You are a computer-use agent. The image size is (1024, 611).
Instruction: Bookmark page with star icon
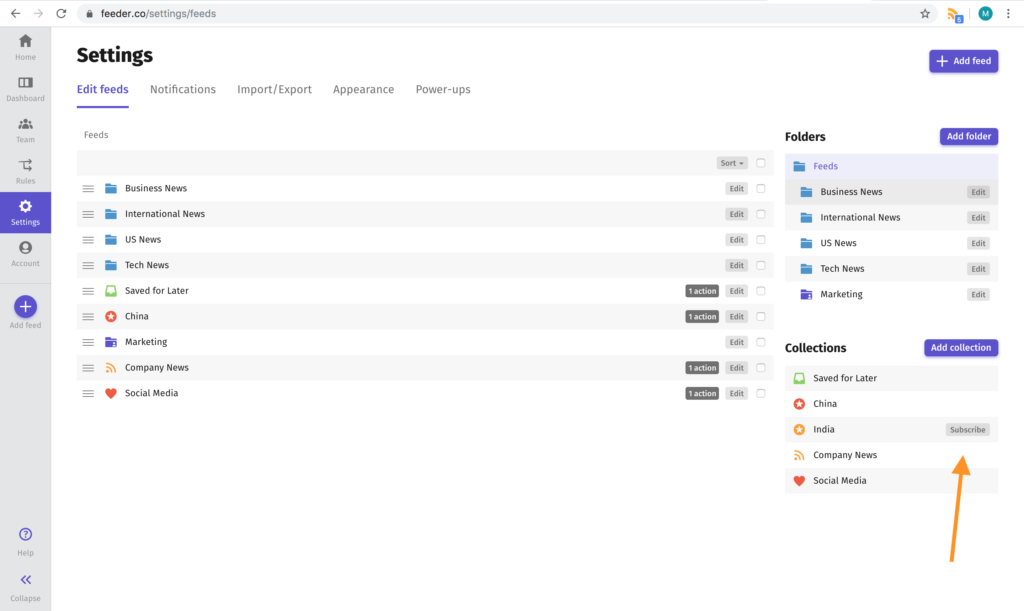coord(925,14)
